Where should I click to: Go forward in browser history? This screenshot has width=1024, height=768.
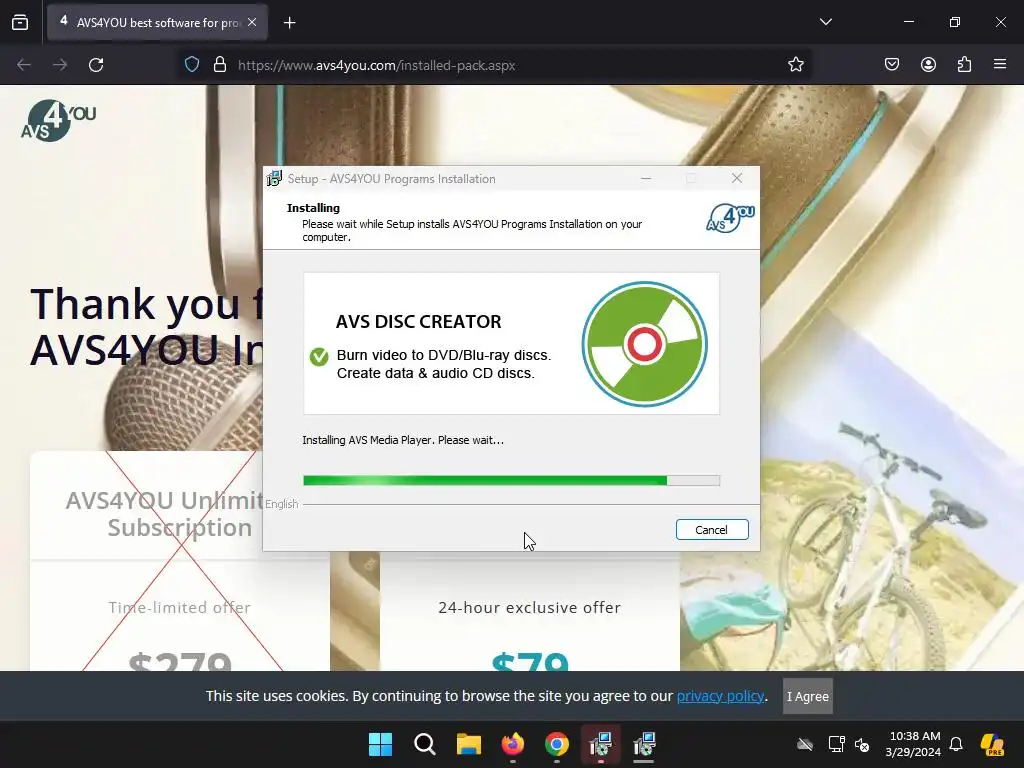60,65
